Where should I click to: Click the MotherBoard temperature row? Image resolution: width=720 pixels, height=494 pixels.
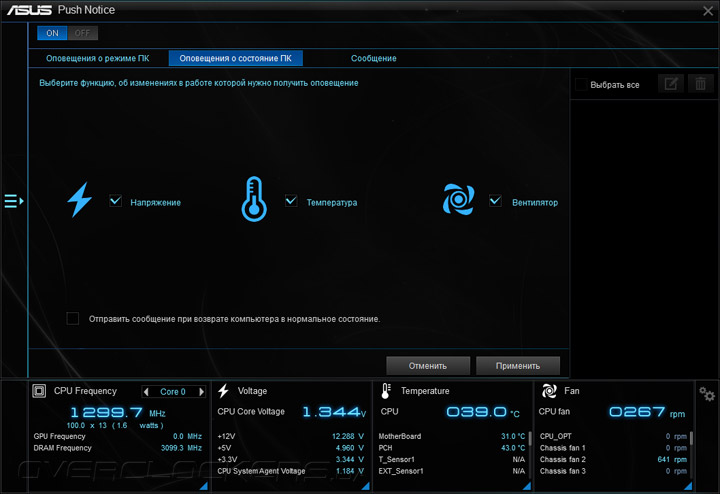pos(452,436)
